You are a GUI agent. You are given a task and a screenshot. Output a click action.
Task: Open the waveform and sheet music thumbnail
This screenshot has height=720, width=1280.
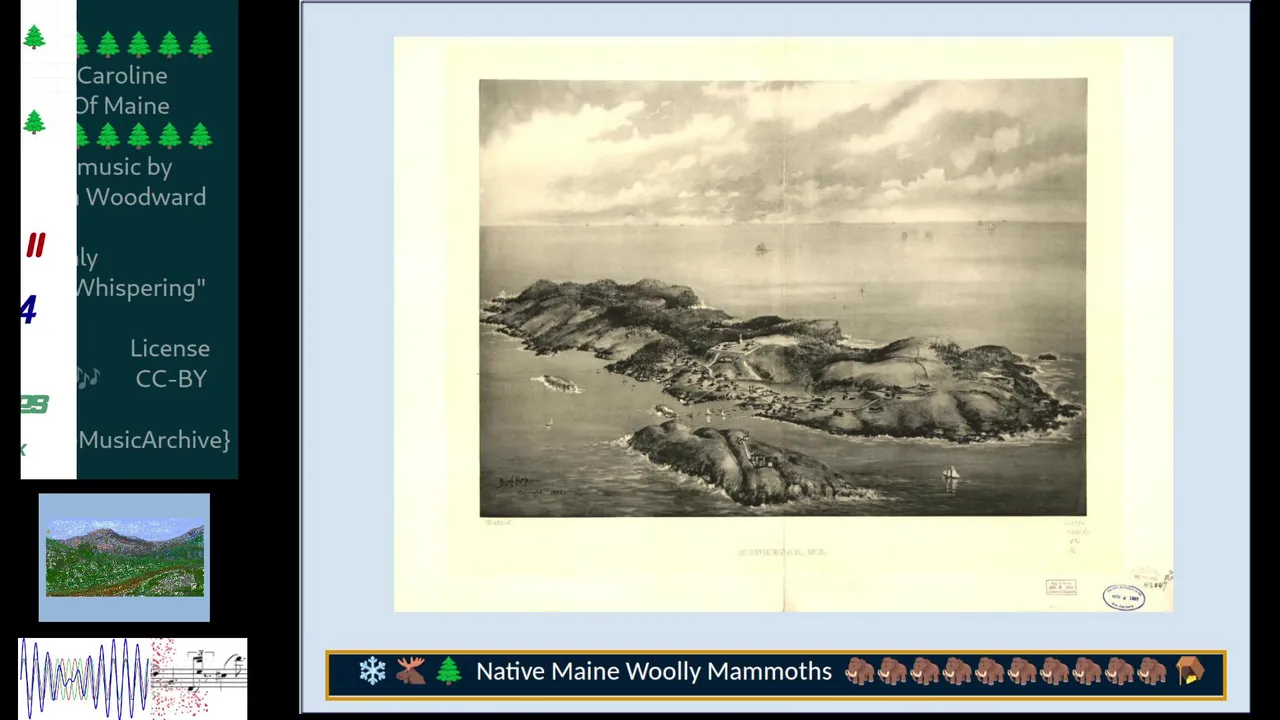pos(133,678)
